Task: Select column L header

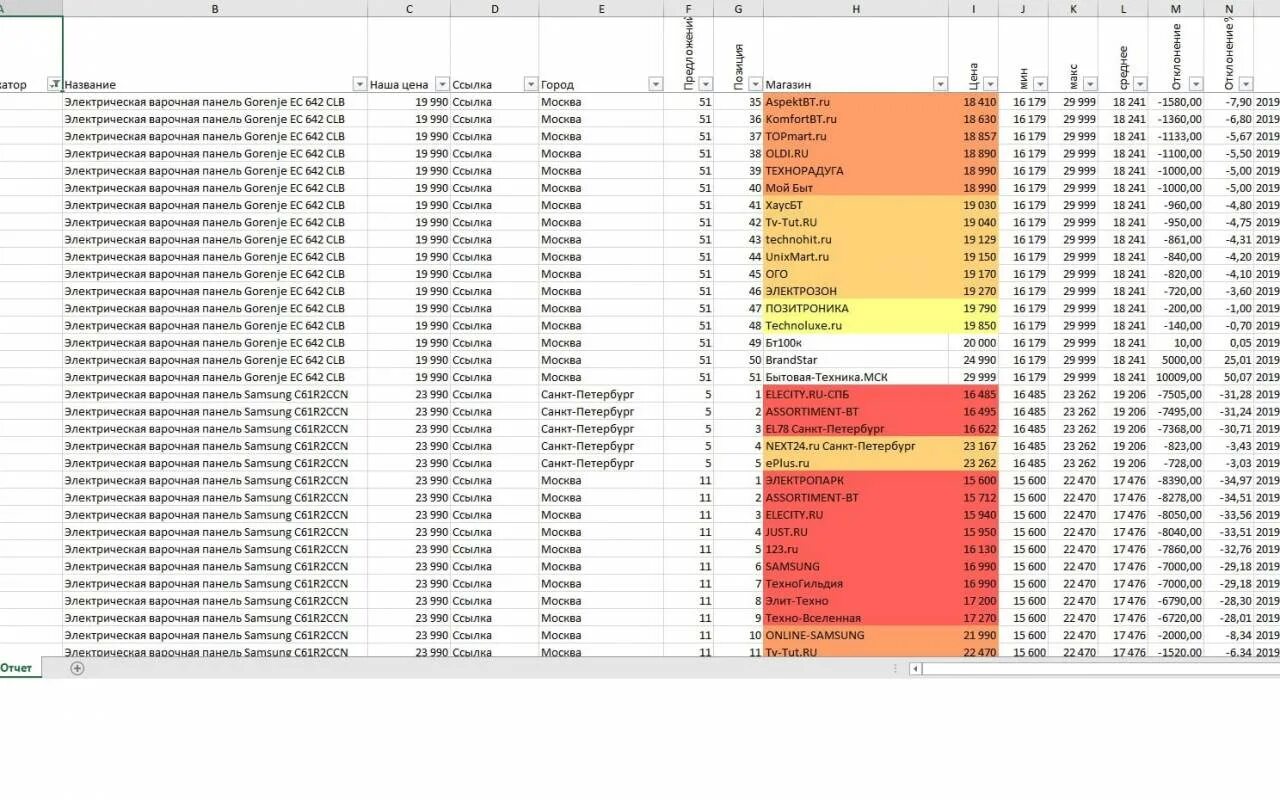Action: (x=1123, y=8)
